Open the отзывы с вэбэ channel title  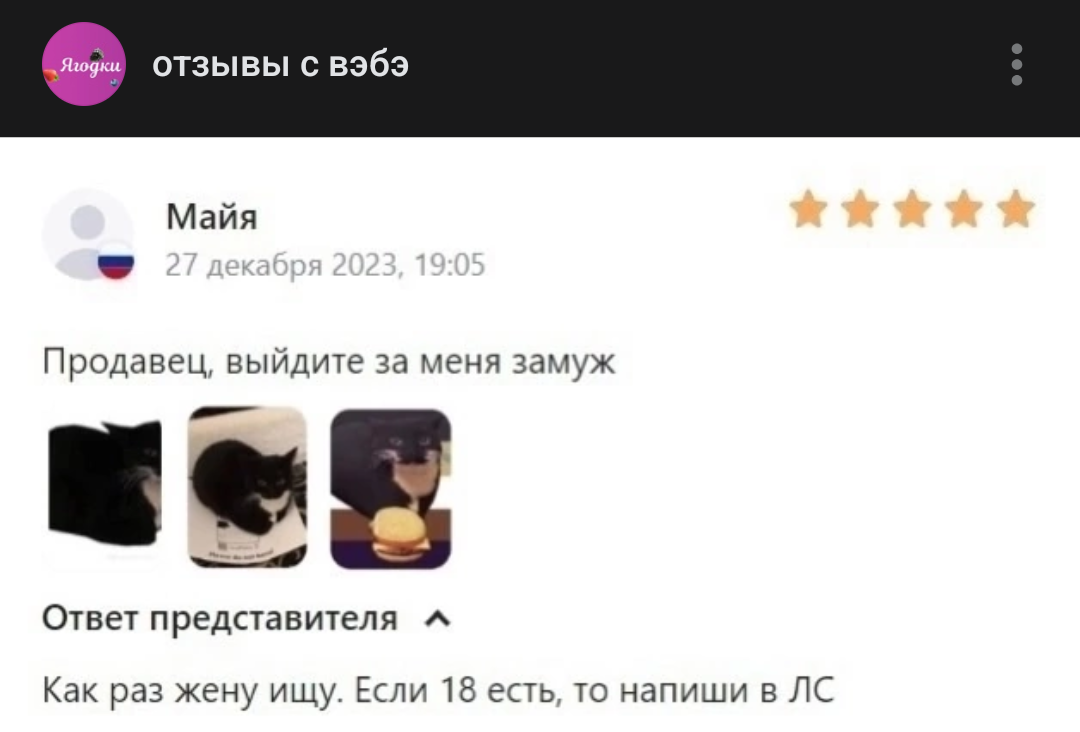click(x=280, y=65)
